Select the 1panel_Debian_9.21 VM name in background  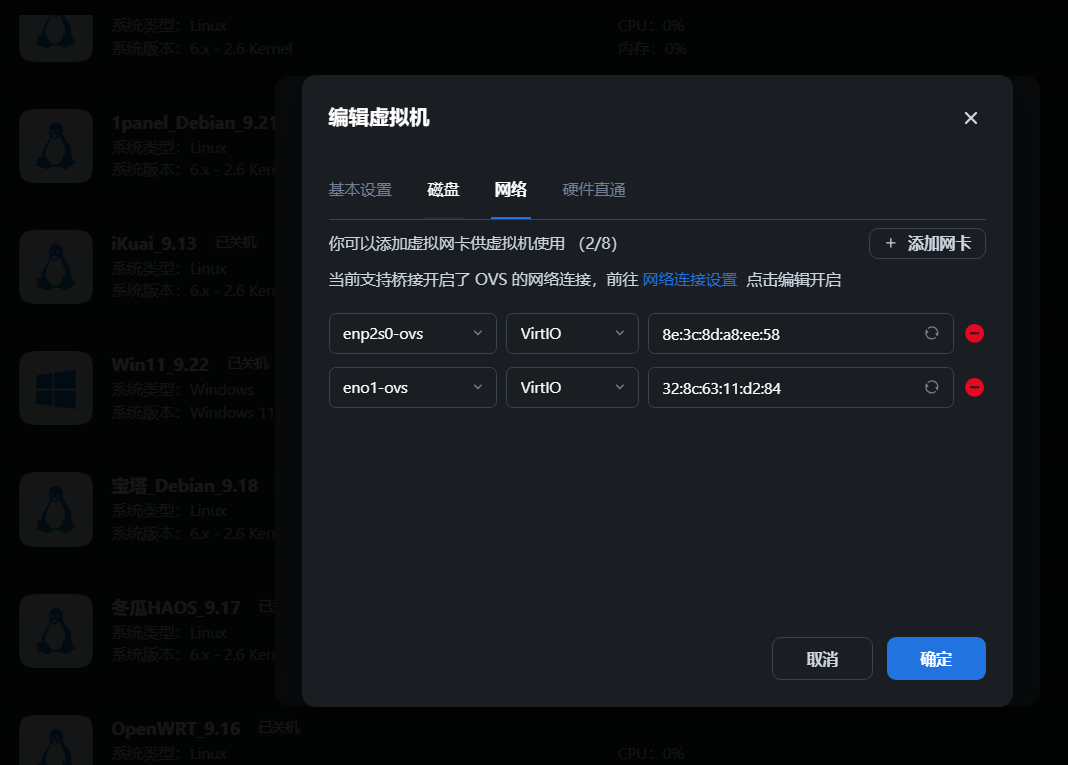pos(194,123)
